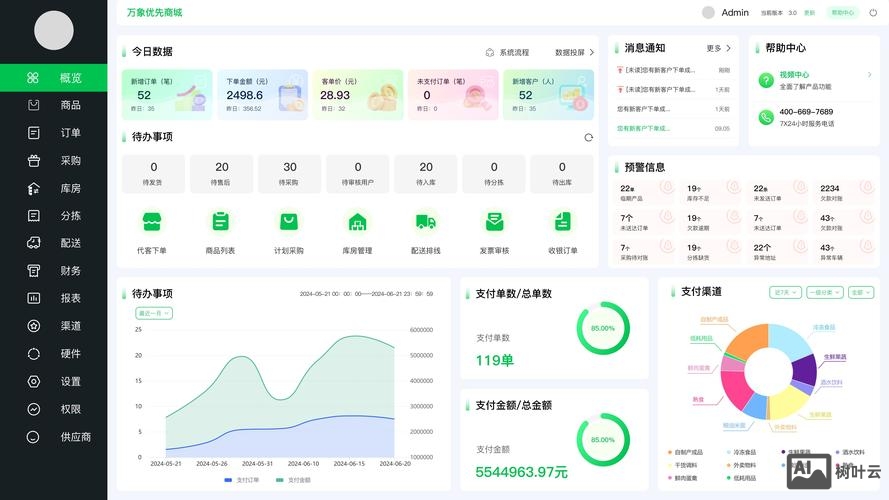
Task: Toggle the 支付金额 legend in line chart
Action: (x=293, y=480)
